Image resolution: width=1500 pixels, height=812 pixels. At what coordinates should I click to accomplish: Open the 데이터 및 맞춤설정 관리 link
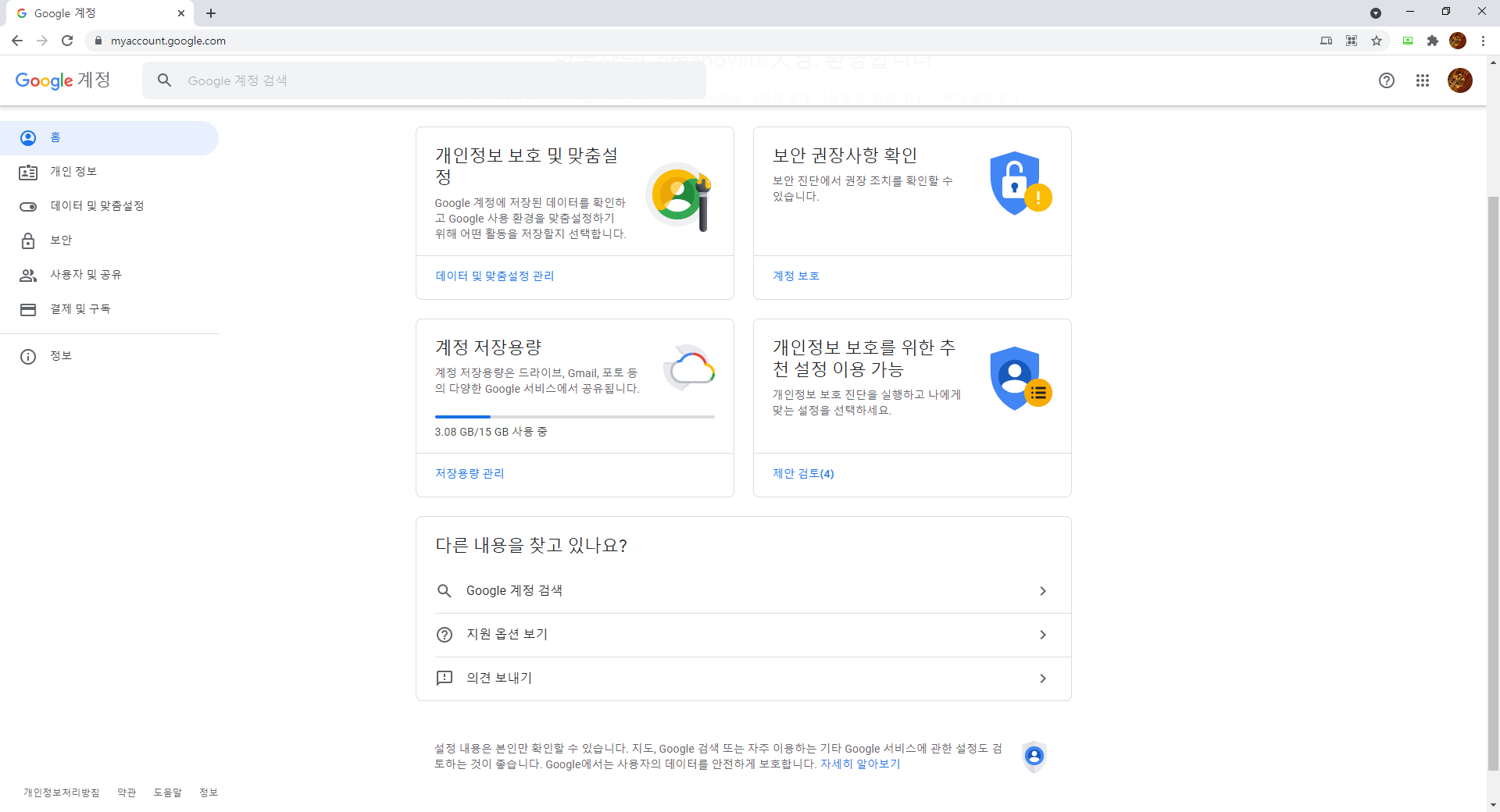(x=495, y=276)
